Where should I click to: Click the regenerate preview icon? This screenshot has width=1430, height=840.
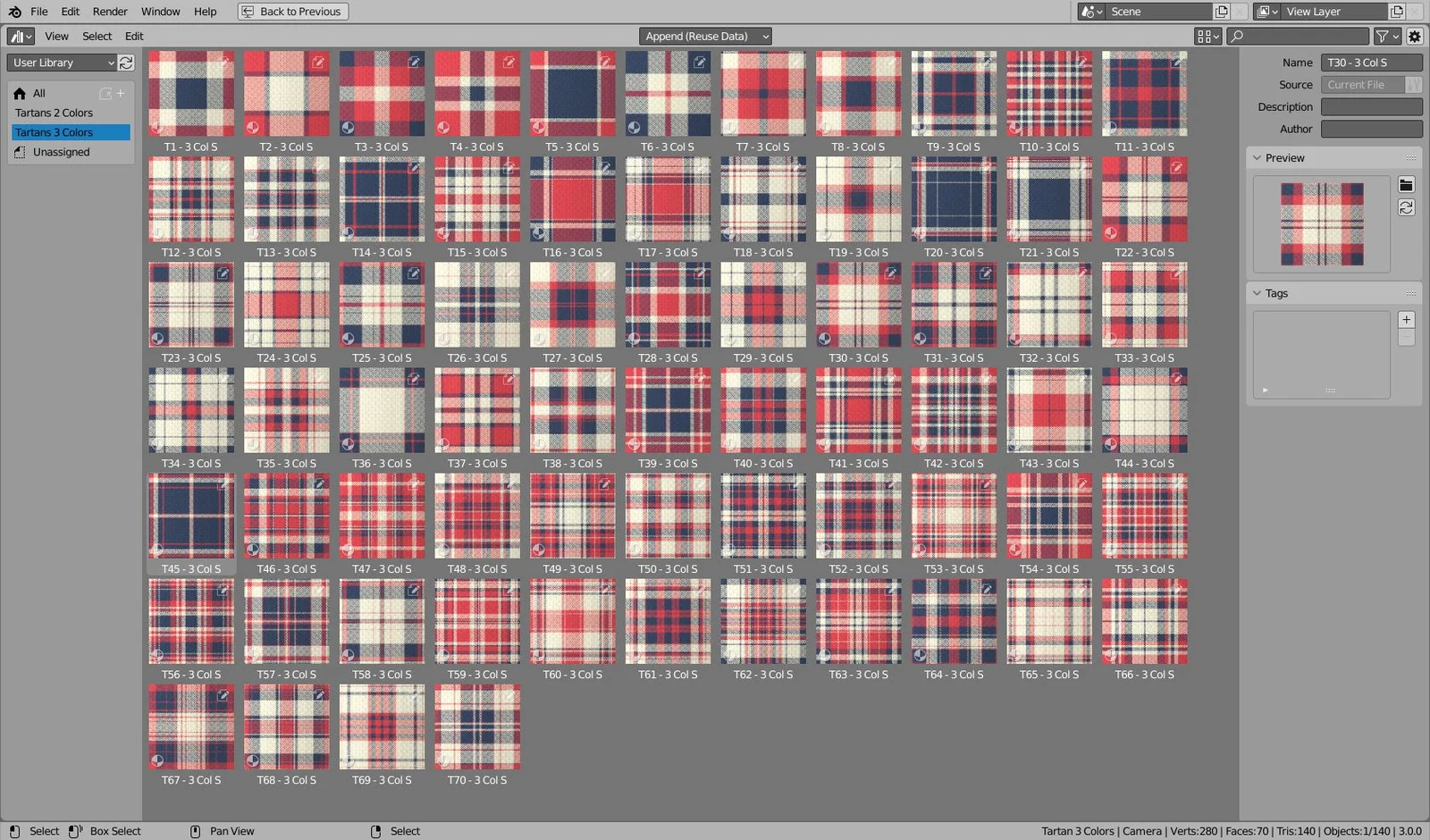1406,206
